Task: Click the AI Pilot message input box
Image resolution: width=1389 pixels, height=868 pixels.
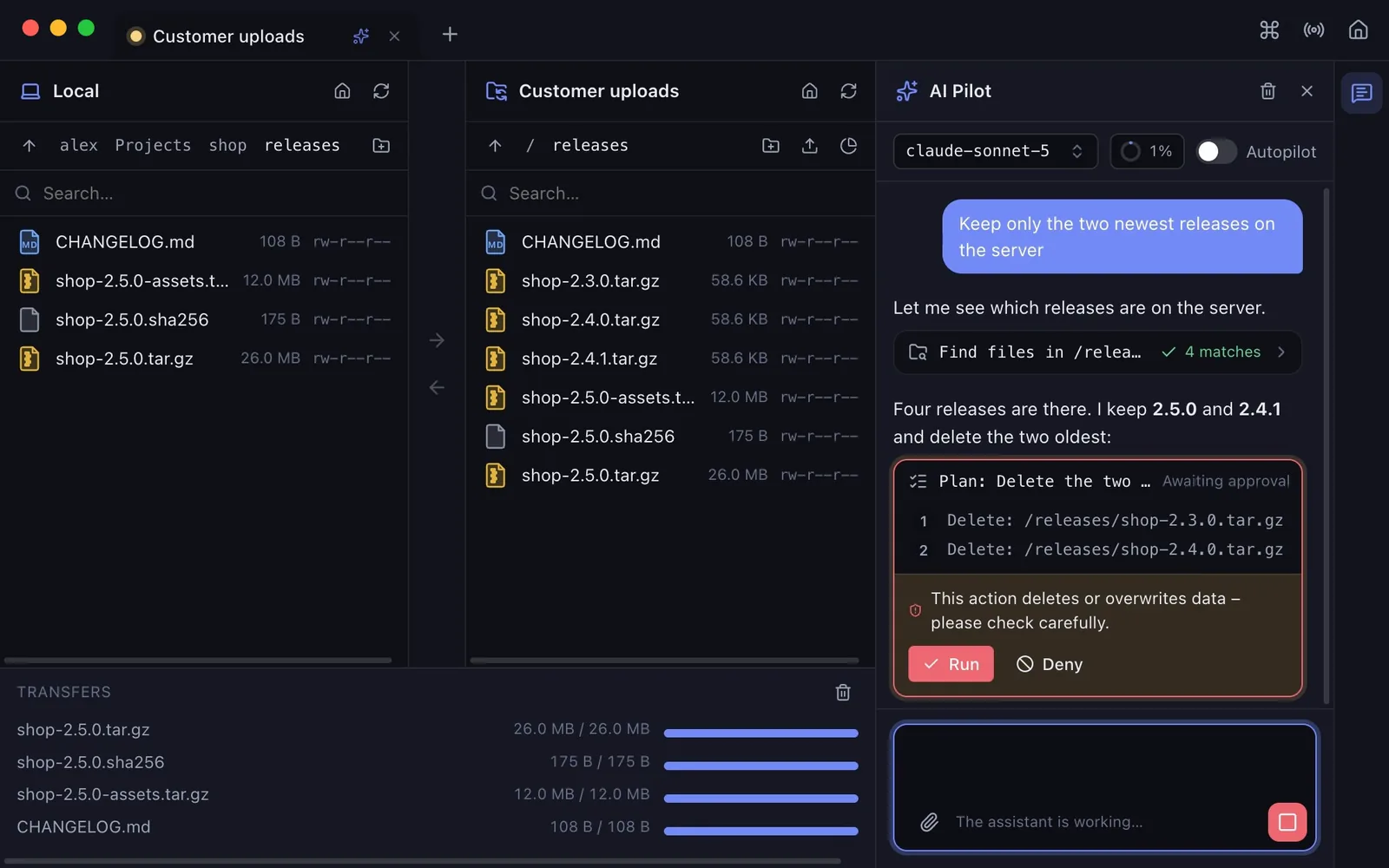Action: click(1104, 787)
